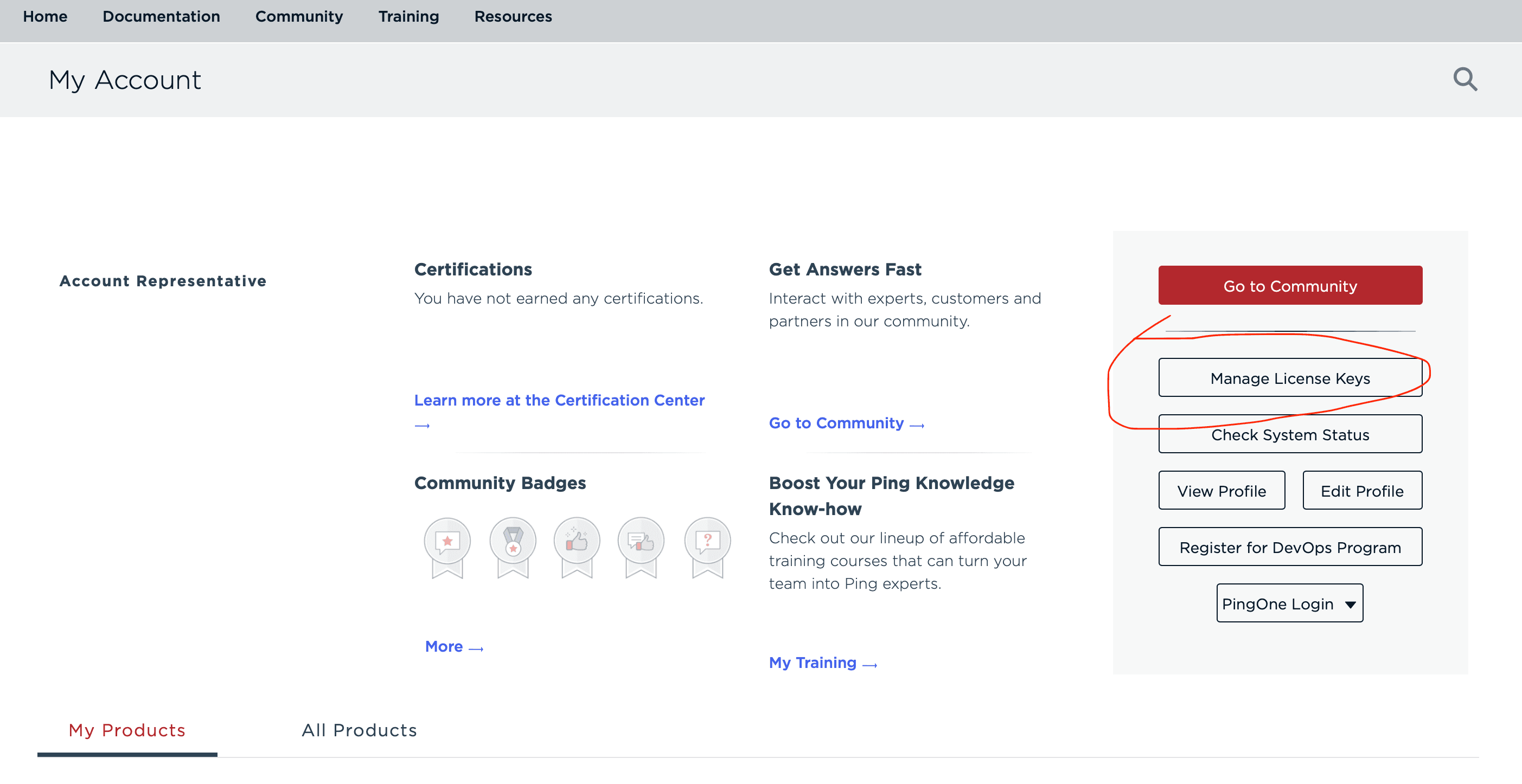Open the Documentation menu item

(161, 17)
